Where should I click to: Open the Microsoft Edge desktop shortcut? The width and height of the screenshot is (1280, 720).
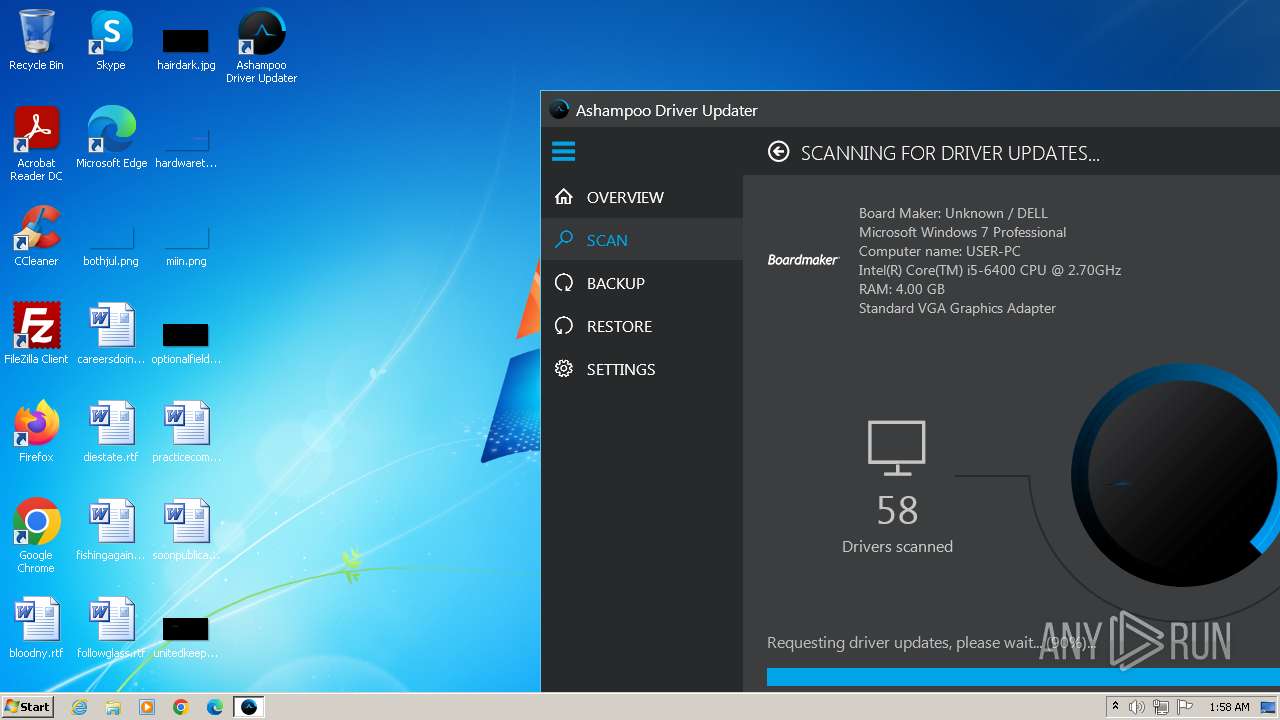[x=111, y=139]
